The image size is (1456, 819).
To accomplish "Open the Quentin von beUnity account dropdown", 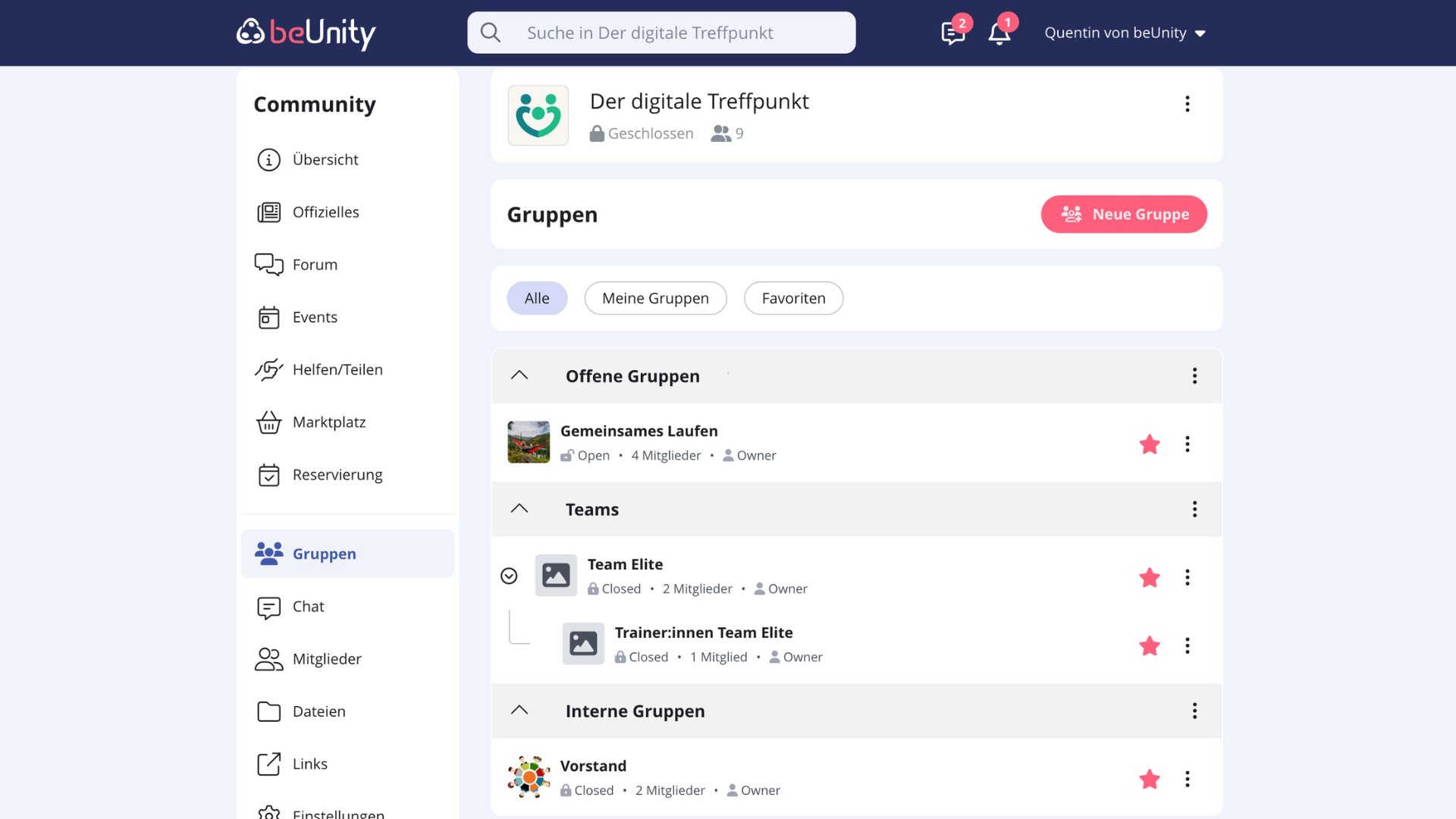I will (1125, 33).
